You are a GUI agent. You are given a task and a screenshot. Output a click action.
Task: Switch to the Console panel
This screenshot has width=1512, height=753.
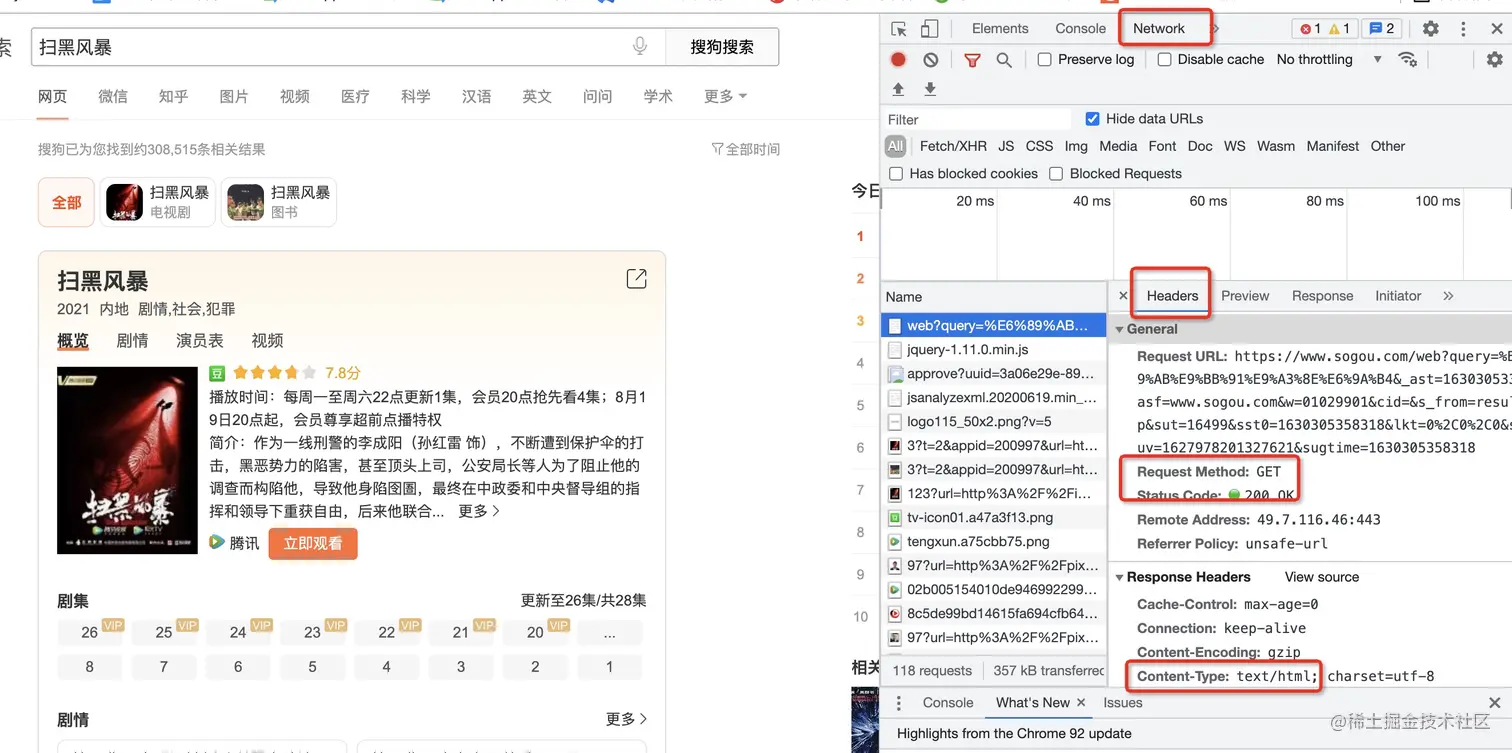1081,29
